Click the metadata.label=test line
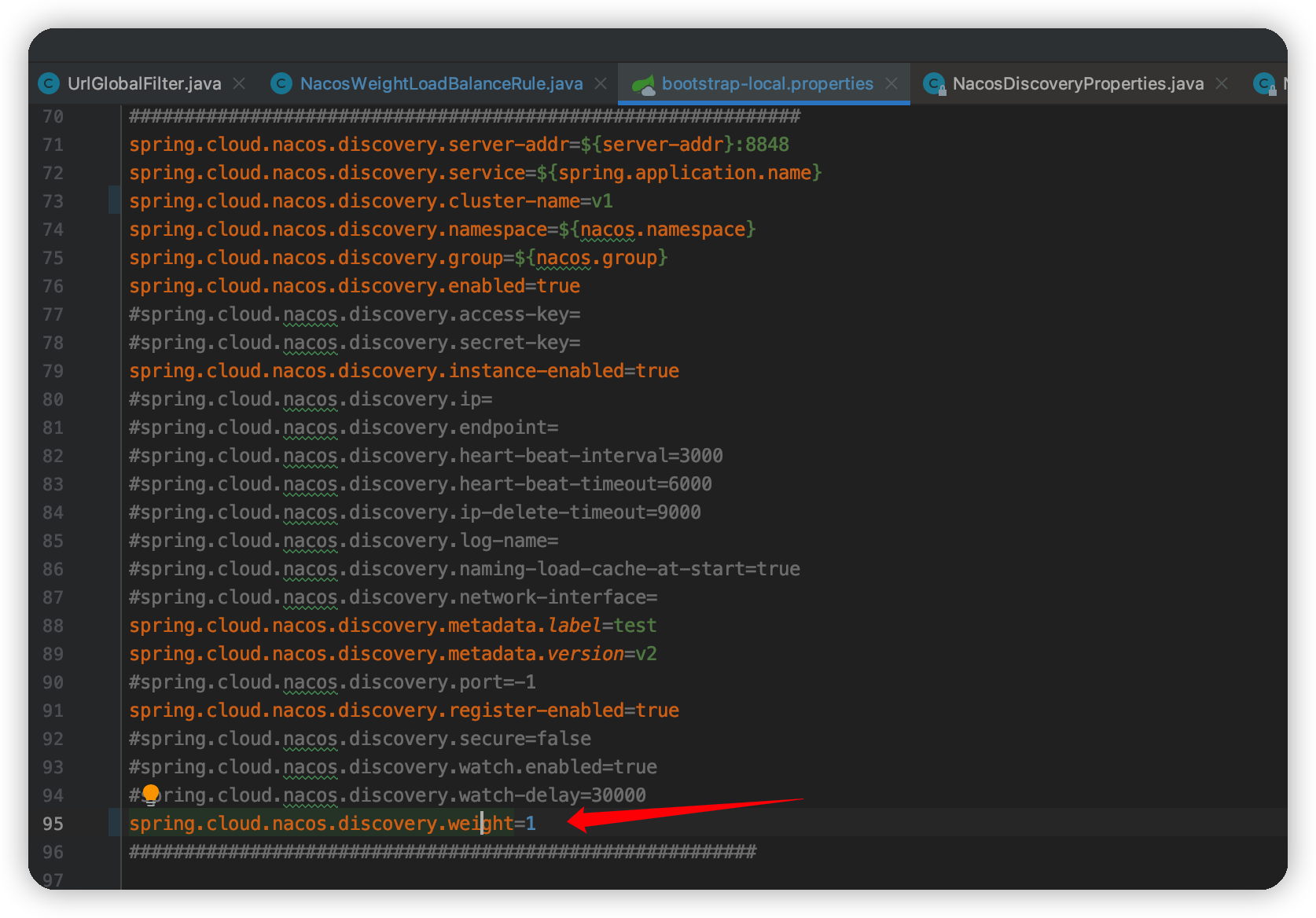1316x918 pixels. (x=393, y=625)
